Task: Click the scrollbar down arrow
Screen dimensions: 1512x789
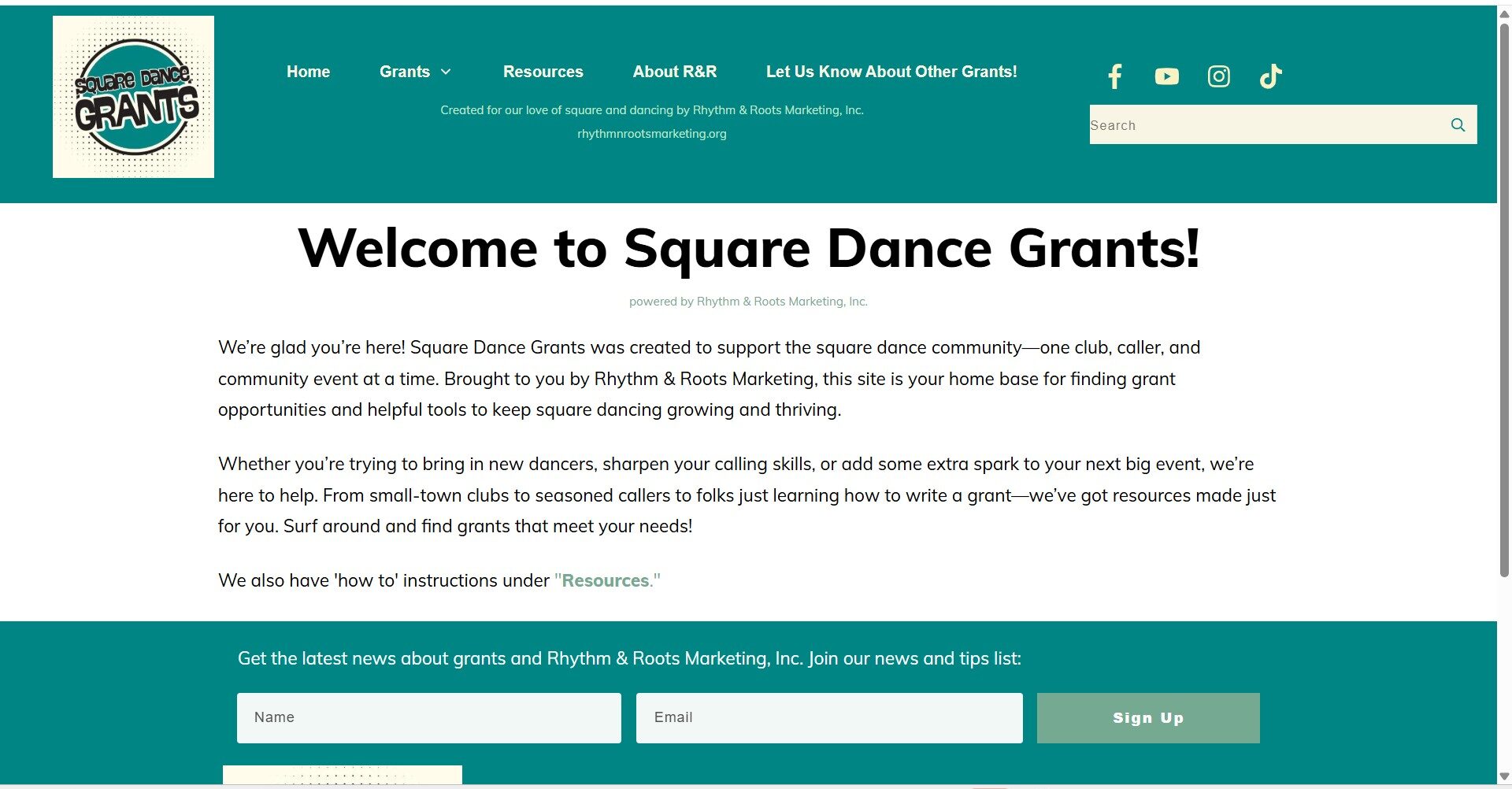Action: (1504, 777)
